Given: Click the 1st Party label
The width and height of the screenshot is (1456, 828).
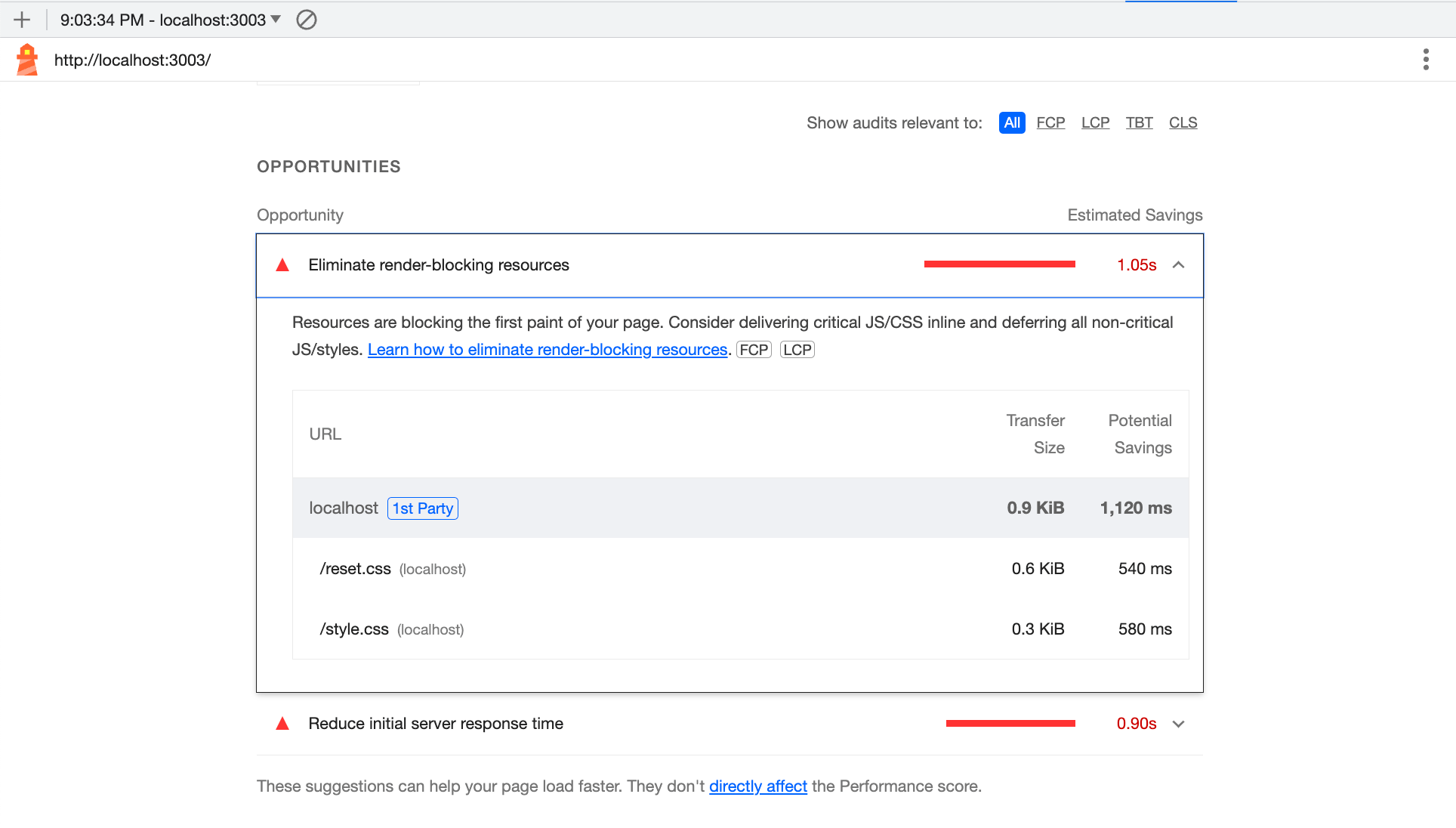Looking at the screenshot, I should pyautogui.click(x=422, y=508).
